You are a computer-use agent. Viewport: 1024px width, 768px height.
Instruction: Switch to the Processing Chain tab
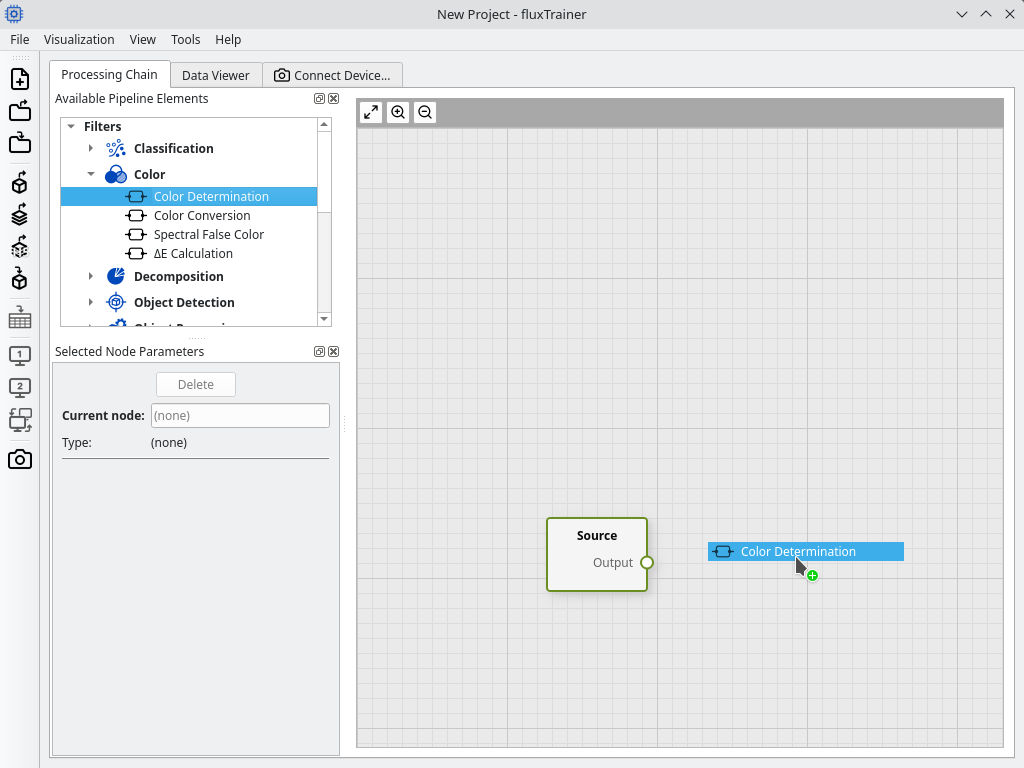pyautogui.click(x=110, y=74)
